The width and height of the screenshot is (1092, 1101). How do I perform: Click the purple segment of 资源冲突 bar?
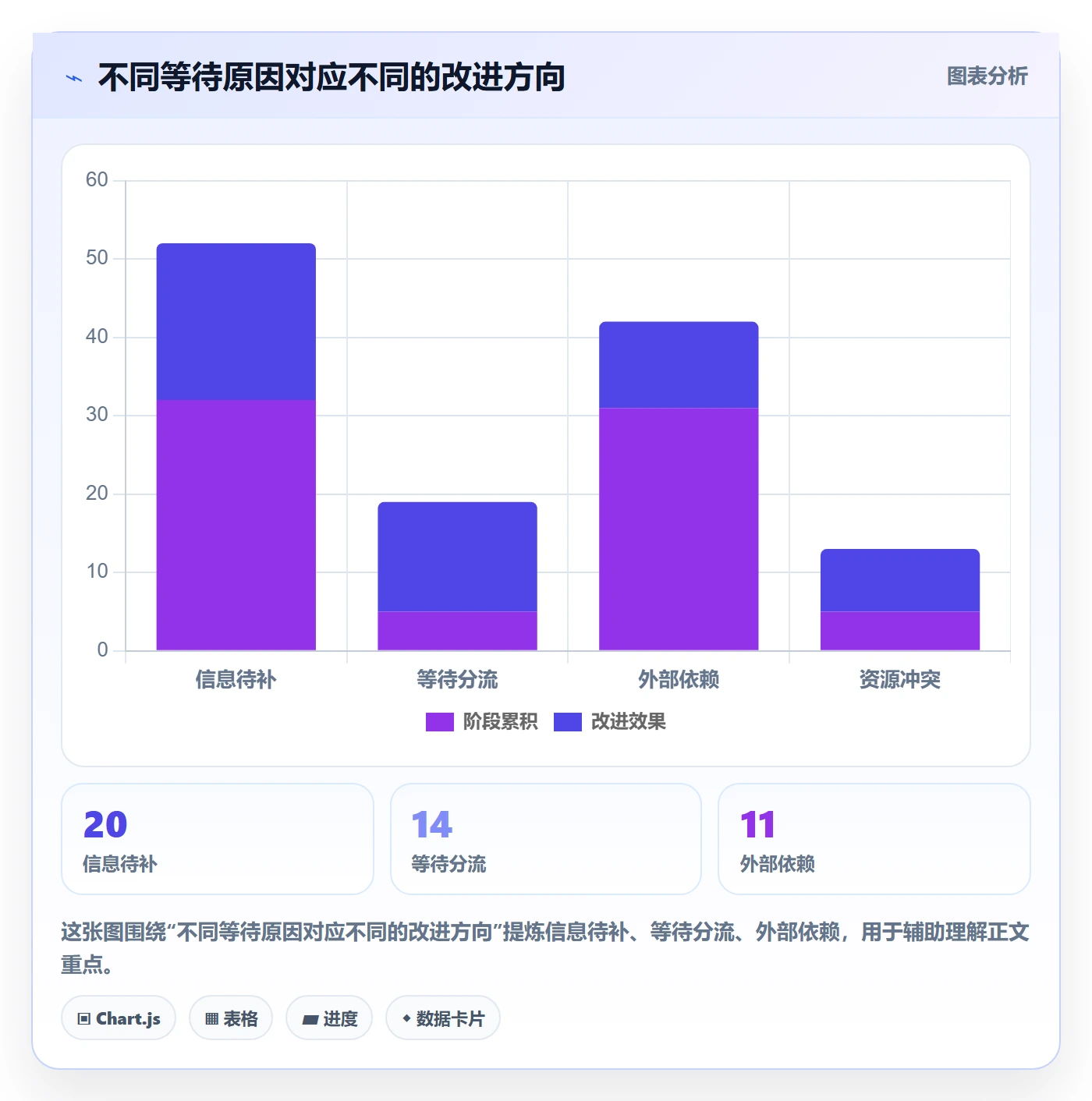(x=900, y=631)
